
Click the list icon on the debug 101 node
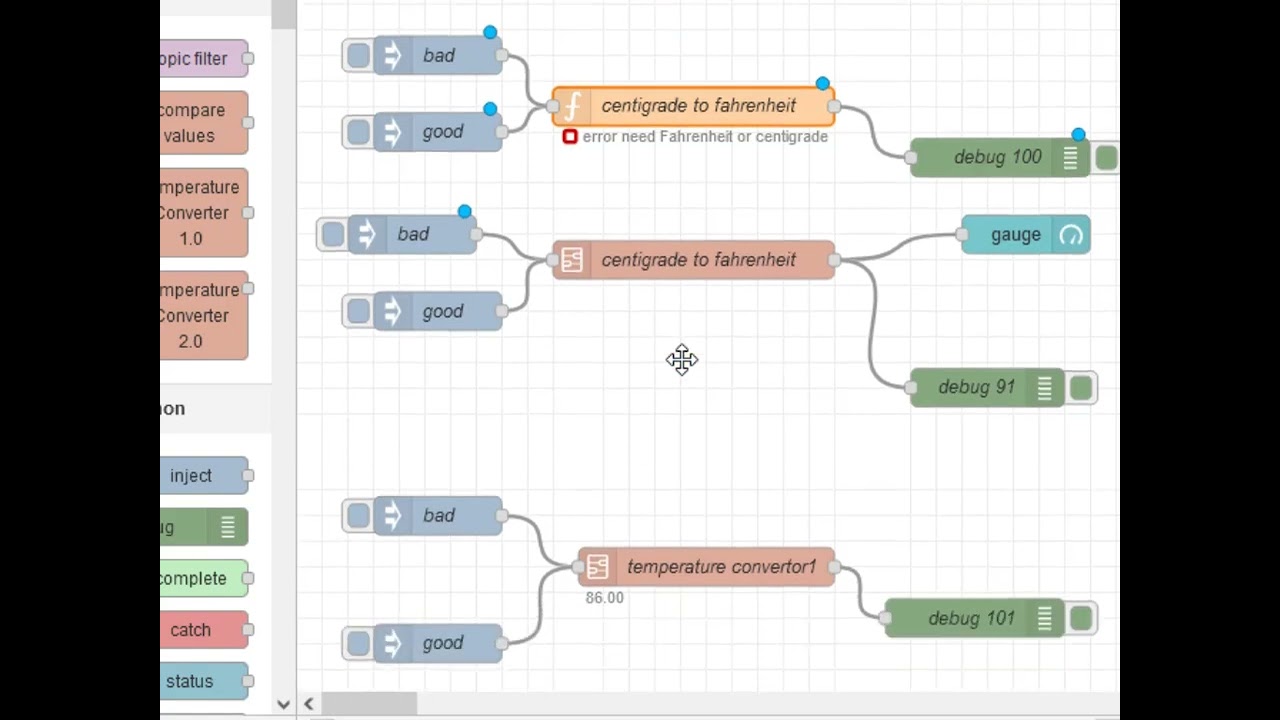tap(1045, 619)
